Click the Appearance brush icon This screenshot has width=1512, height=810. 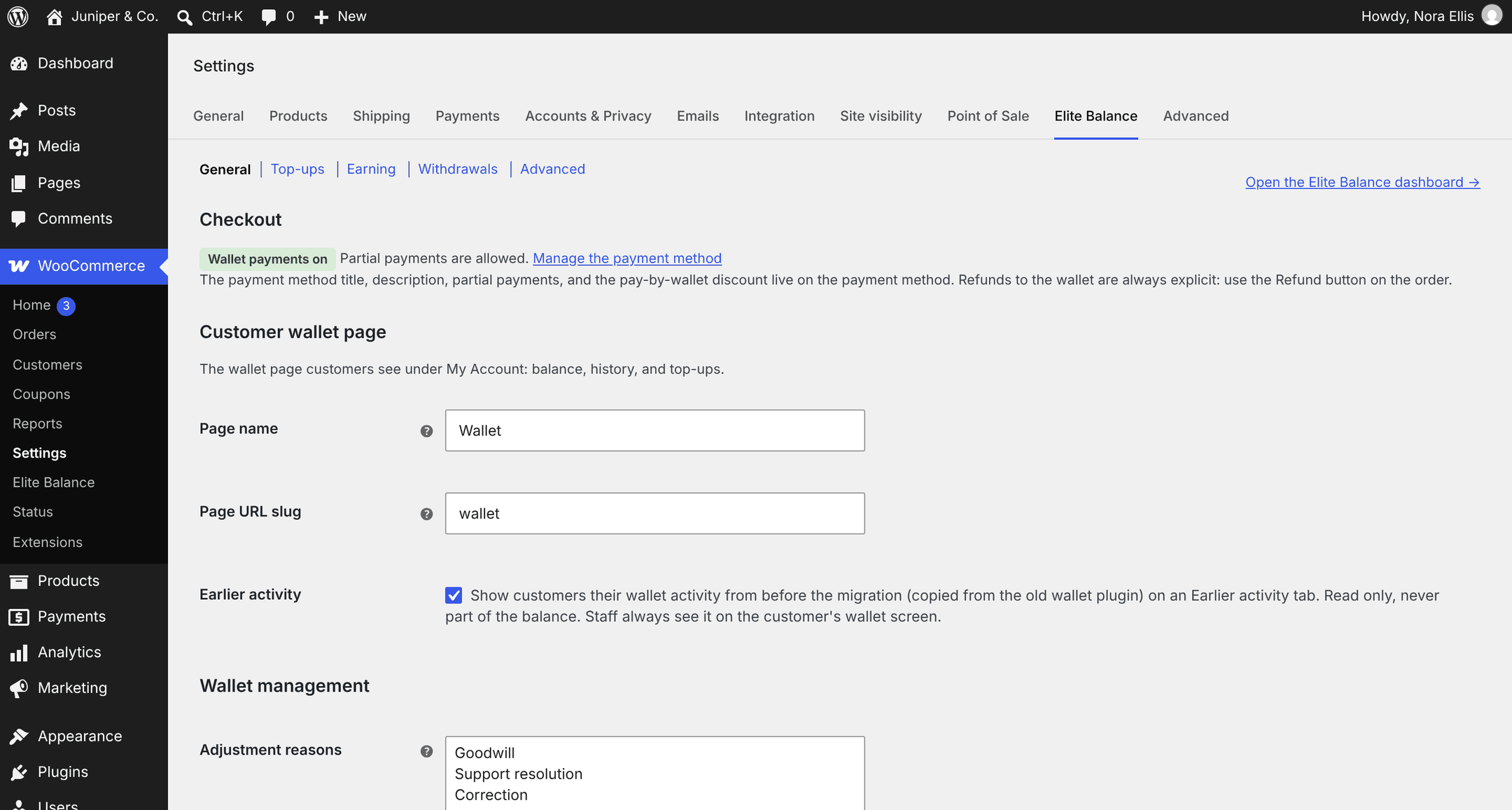[x=19, y=736]
